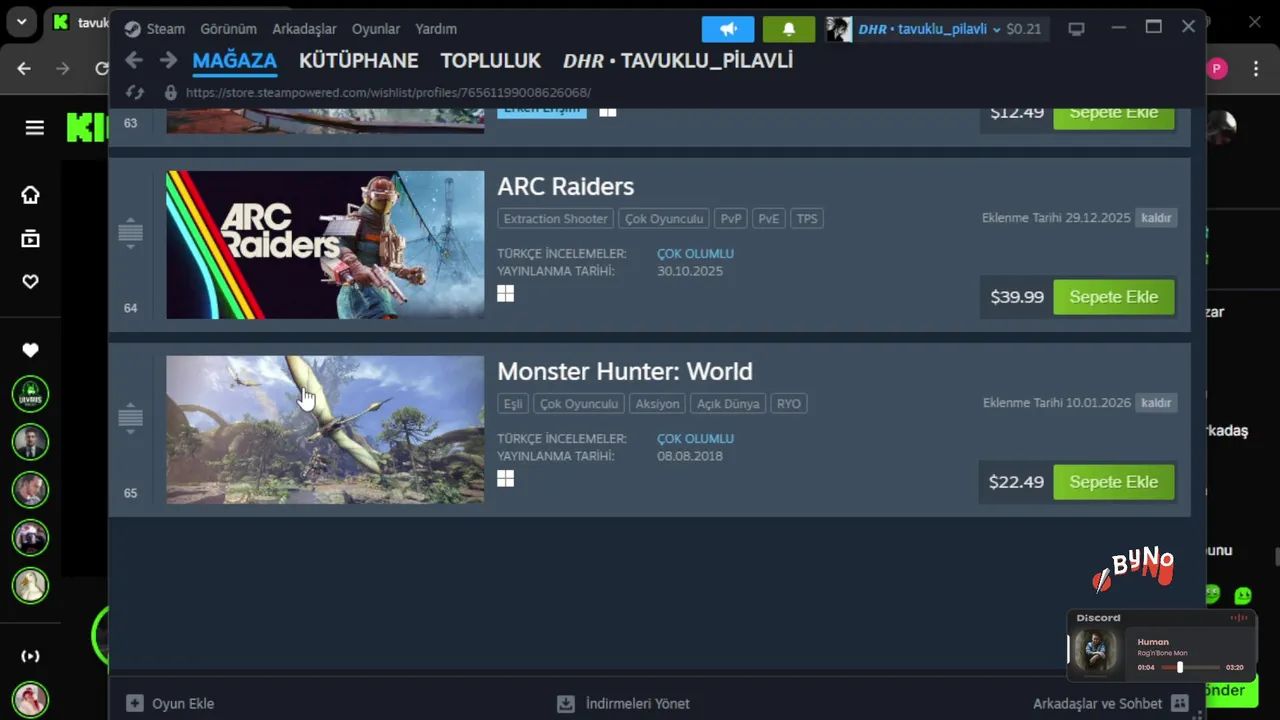Screen dimensions: 1280x720
Task: Open the Görünüm menu
Action: pyautogui.click(x=228, y=29)
